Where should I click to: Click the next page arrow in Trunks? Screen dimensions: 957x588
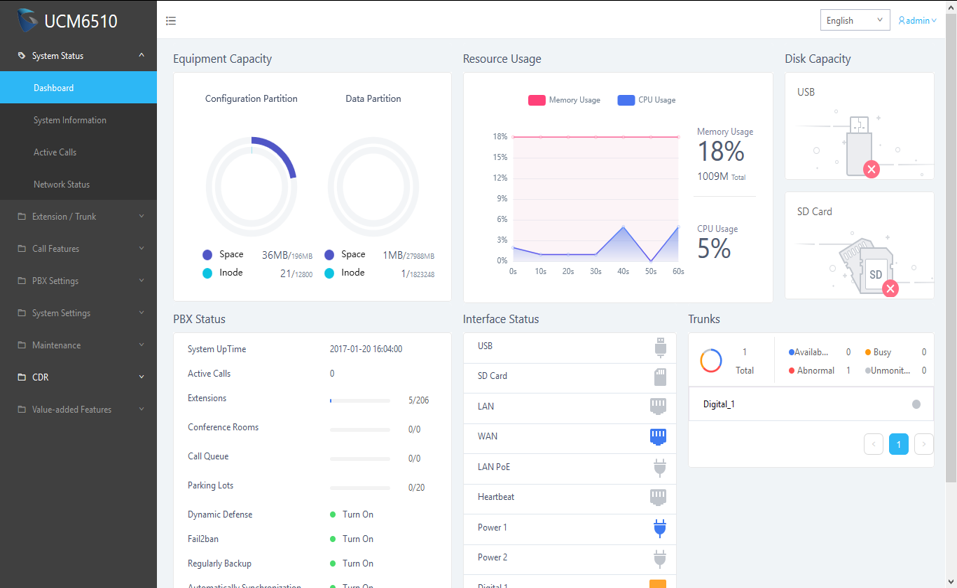pyautogui.click(x=924, y=444)
